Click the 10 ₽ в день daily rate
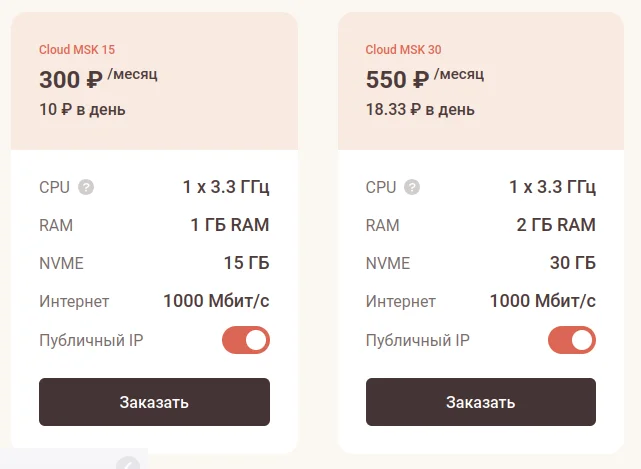641x469 pixels. 82,110
